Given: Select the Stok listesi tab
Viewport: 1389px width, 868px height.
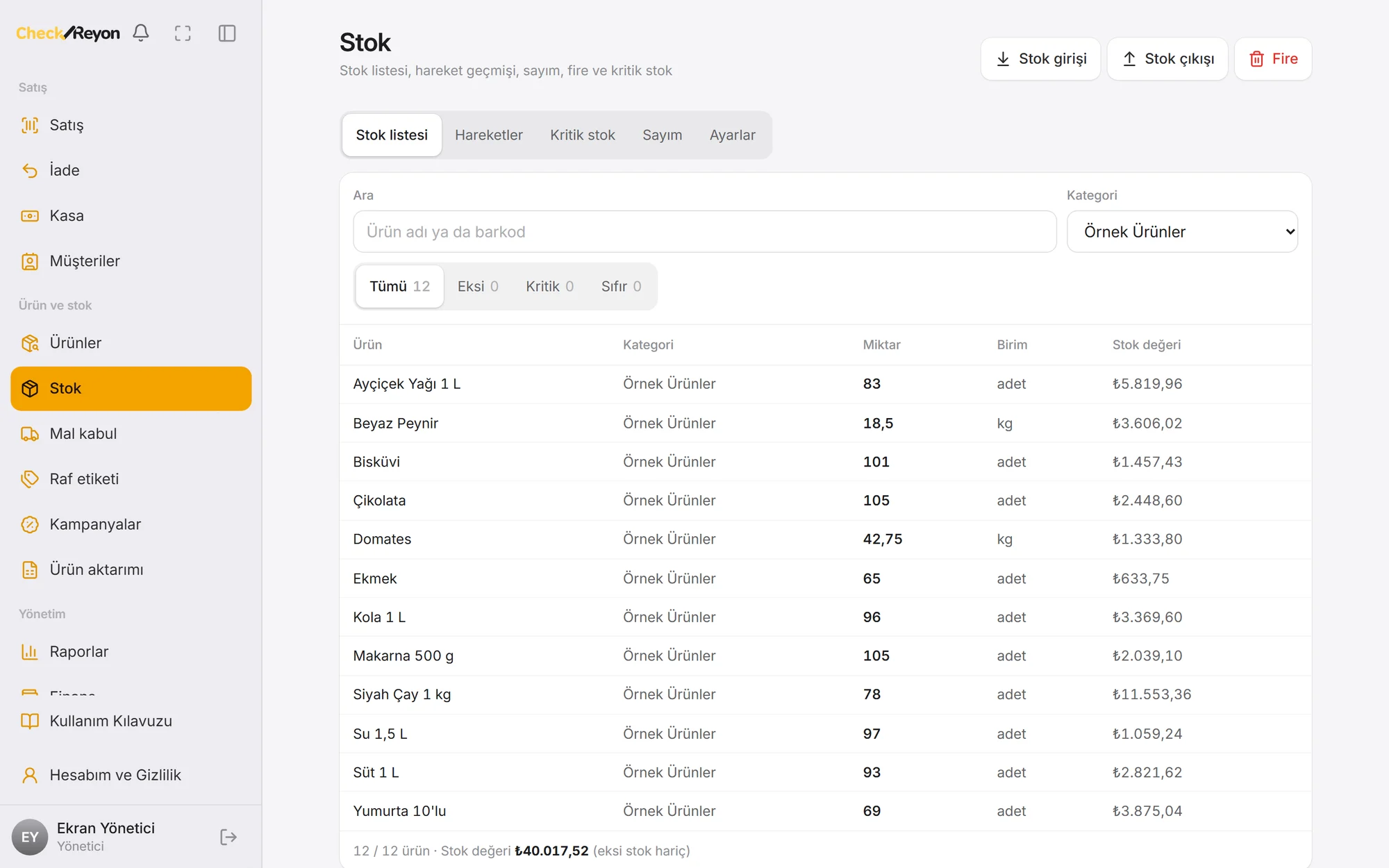Looking at the screenshot, I should pos(392,135).
